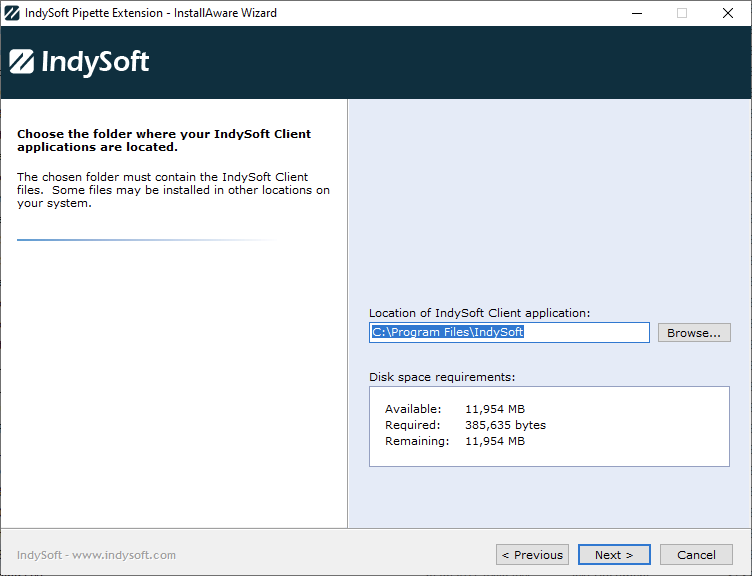The image size is (752, 576).
Task: Click the Available disk space value
Action: [x=494, y=409]
